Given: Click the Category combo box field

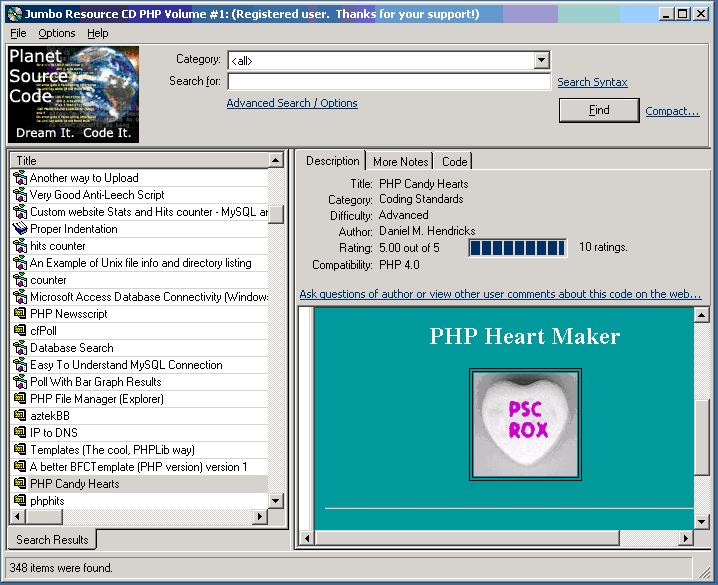Looking at the screenshot, I should click(x=389, y=60).
